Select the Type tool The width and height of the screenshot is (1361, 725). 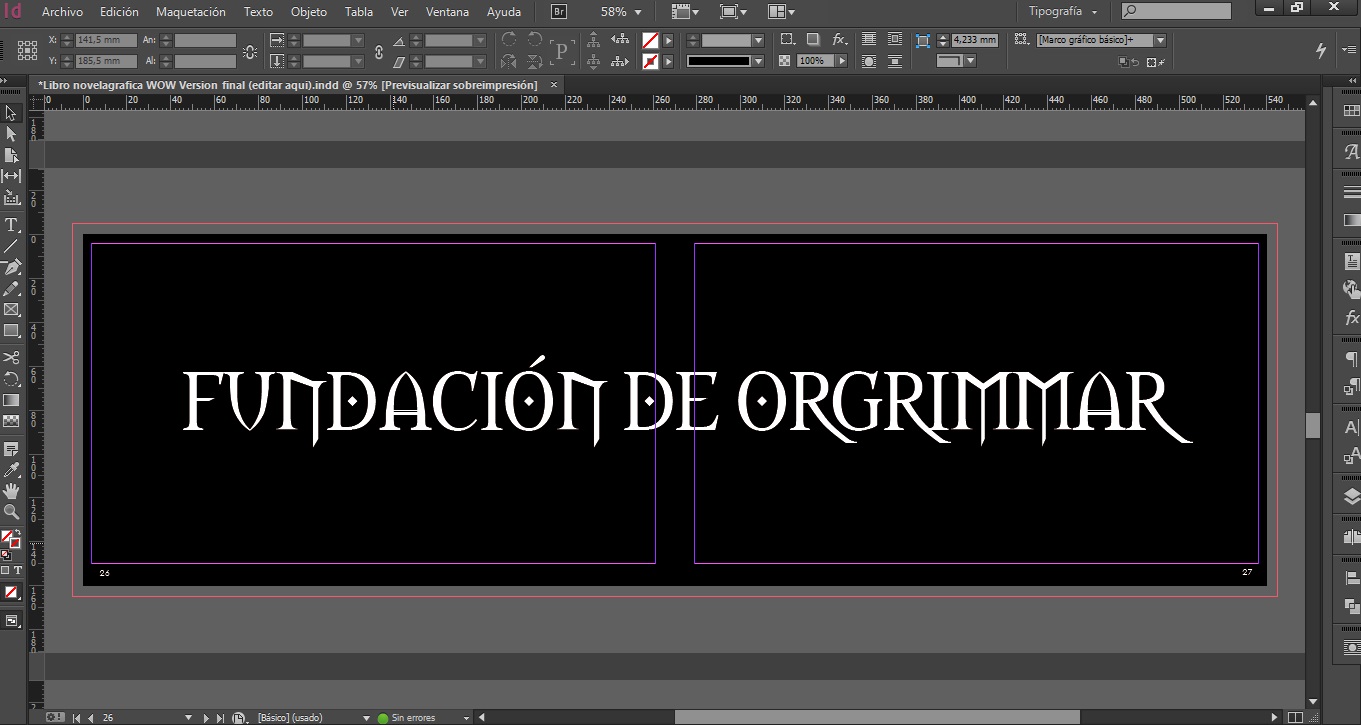pos(12,225)
